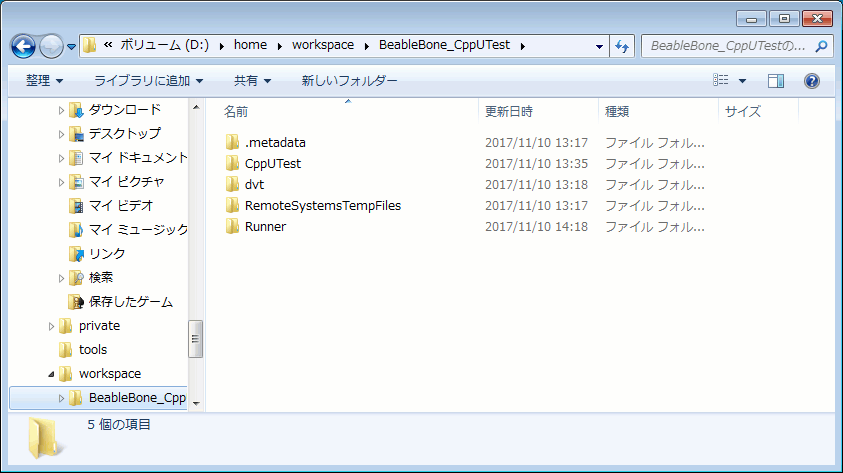
Task: Click the magnifier search icon
Action: click(x=821, y=46)
